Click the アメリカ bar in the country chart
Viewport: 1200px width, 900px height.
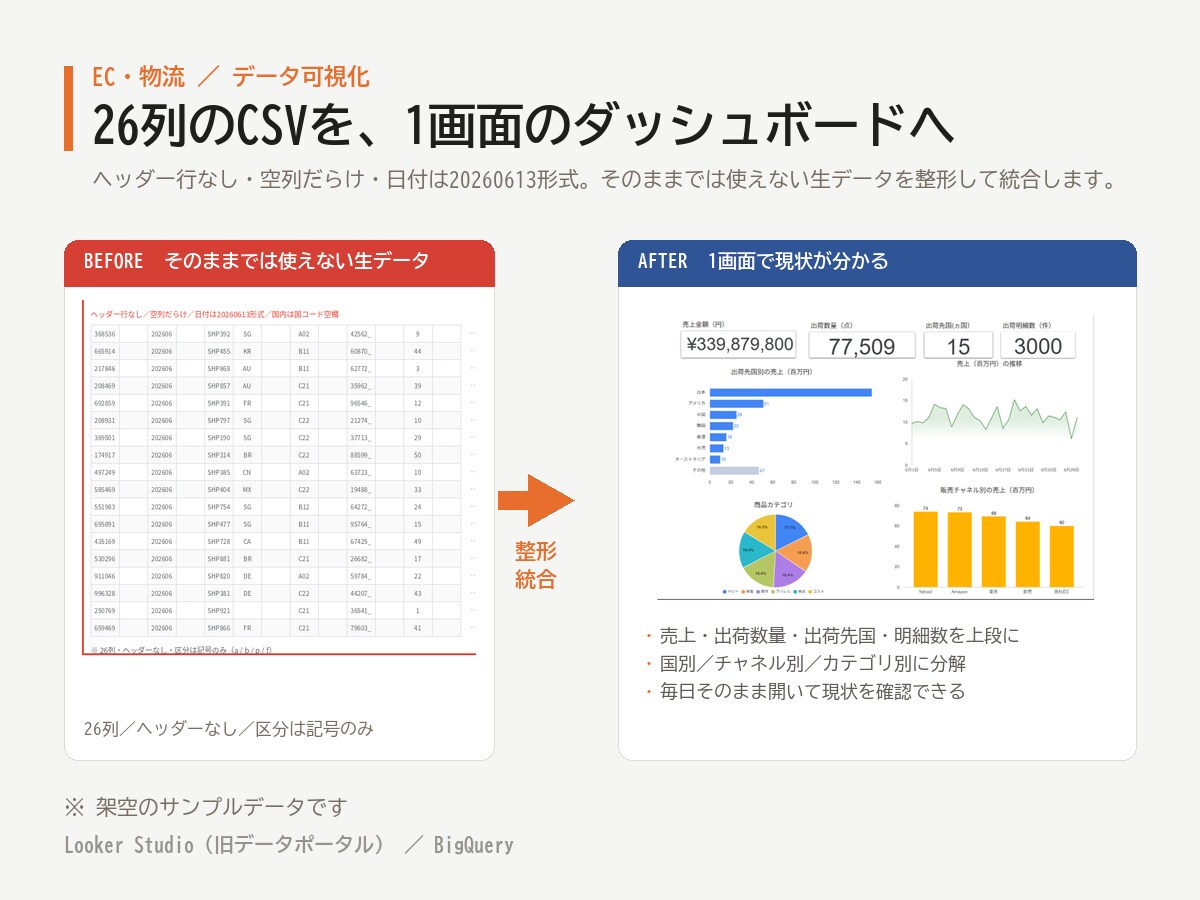736,403
